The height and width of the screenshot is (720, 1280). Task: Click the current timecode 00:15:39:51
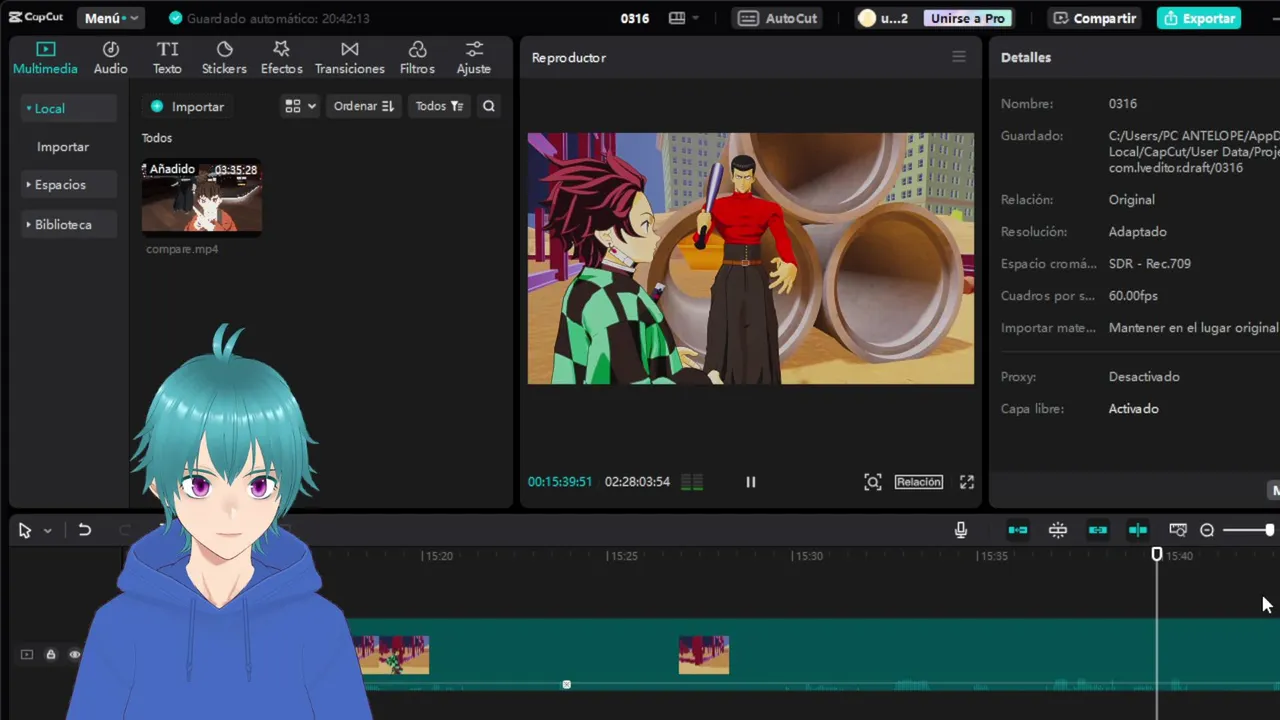(560, 482)
